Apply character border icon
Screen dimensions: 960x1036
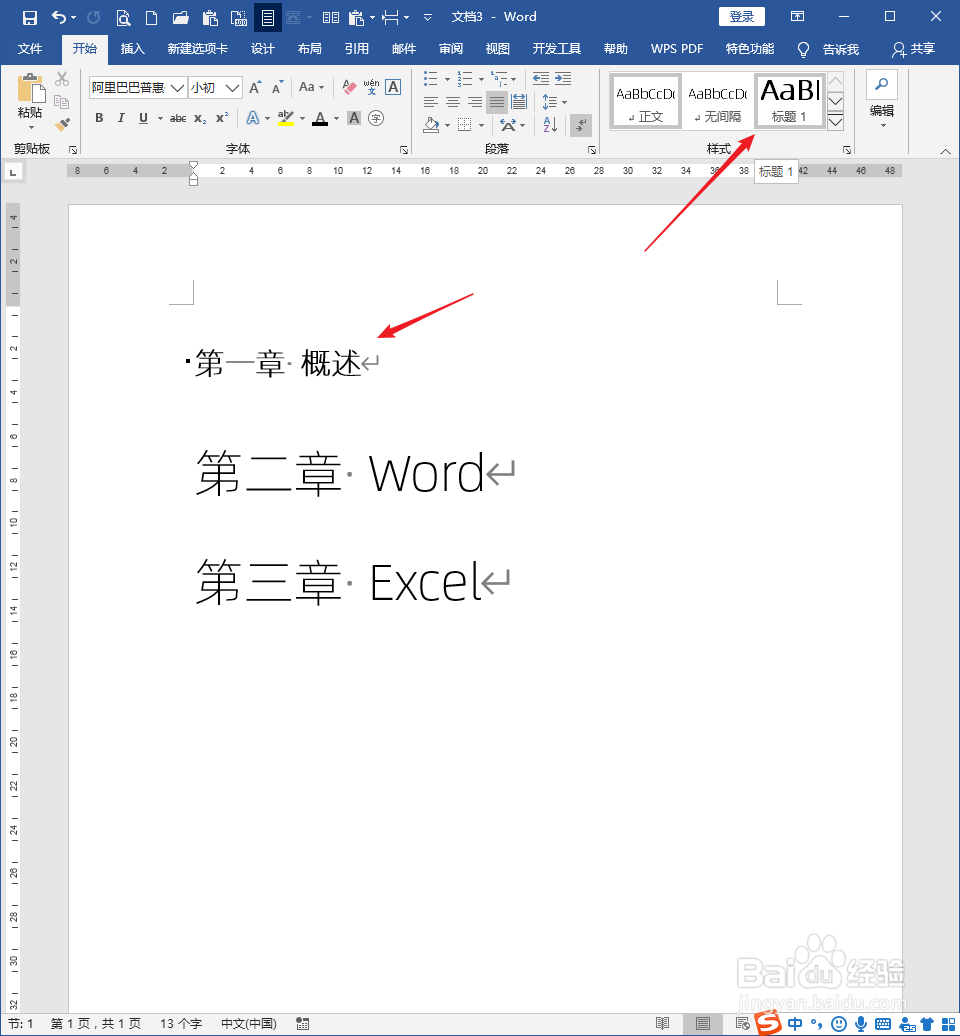pos(393,87)
